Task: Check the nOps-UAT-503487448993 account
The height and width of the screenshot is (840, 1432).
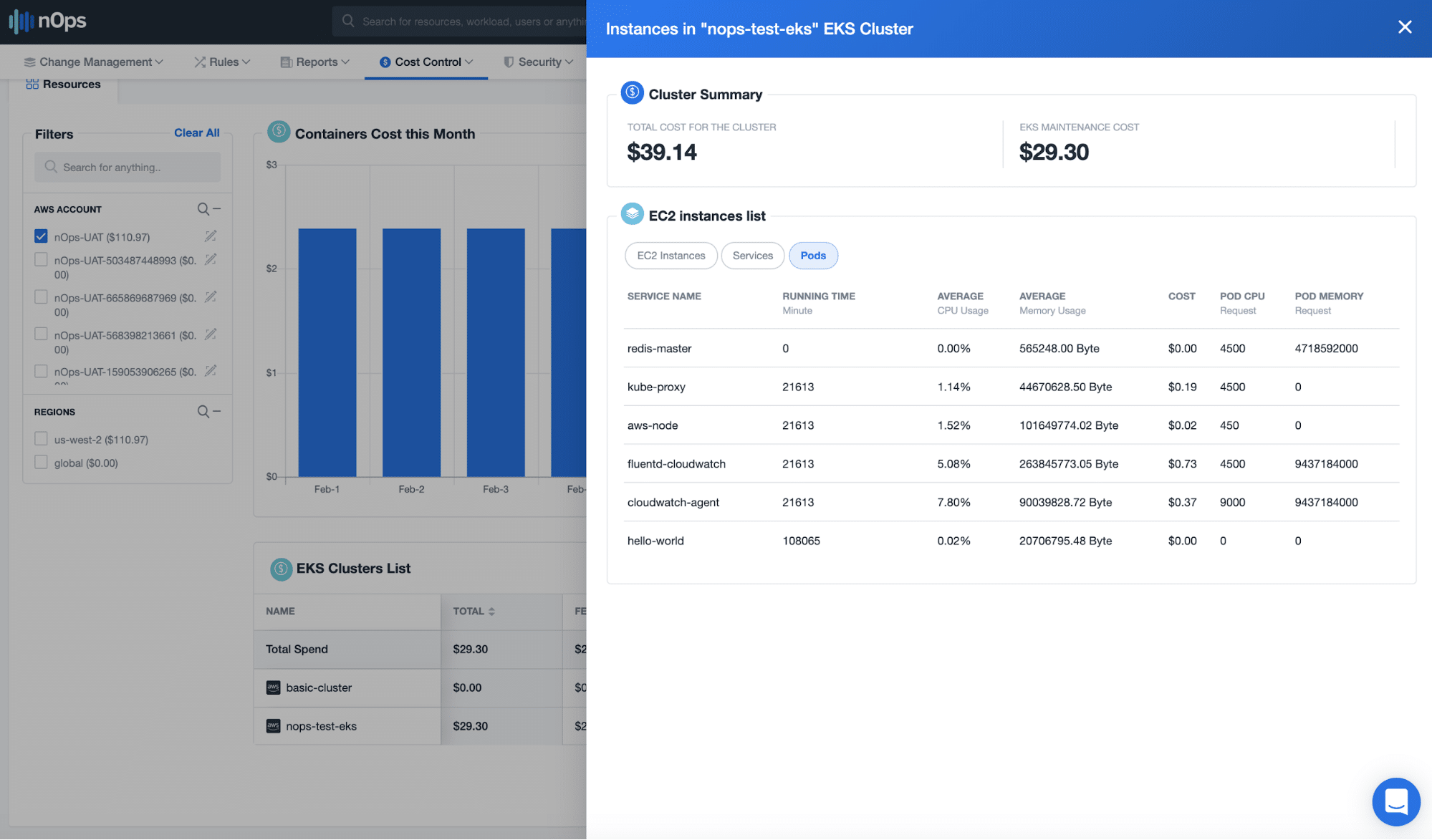Action: (41, 259)
